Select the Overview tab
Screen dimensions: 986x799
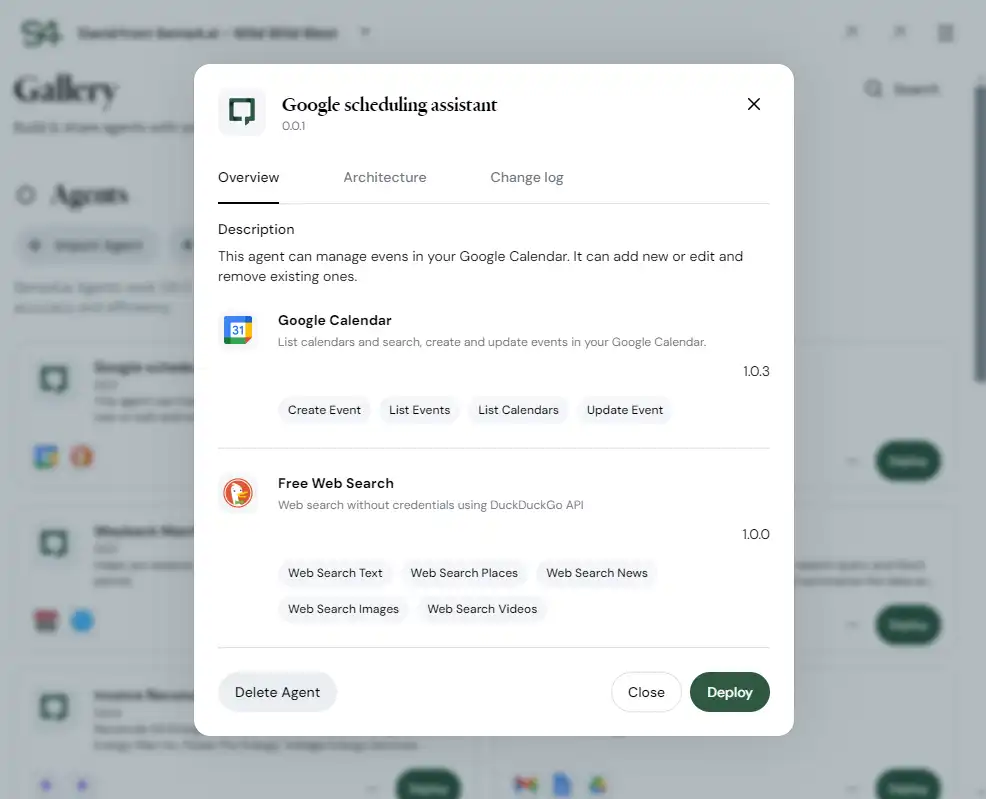[249, 177]
